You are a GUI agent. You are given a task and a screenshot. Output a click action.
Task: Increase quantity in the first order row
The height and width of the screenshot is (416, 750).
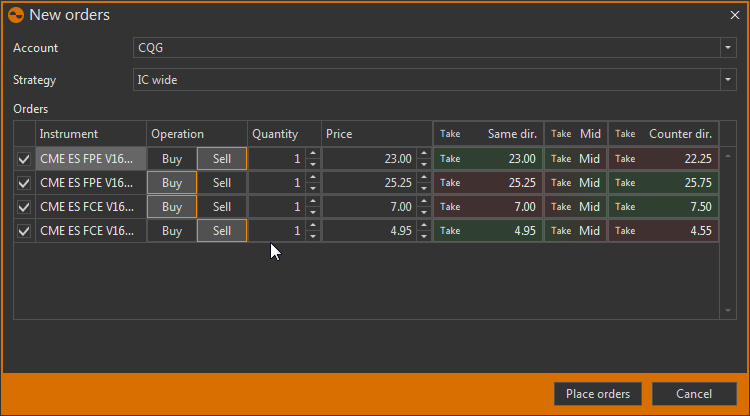(312, 153)
